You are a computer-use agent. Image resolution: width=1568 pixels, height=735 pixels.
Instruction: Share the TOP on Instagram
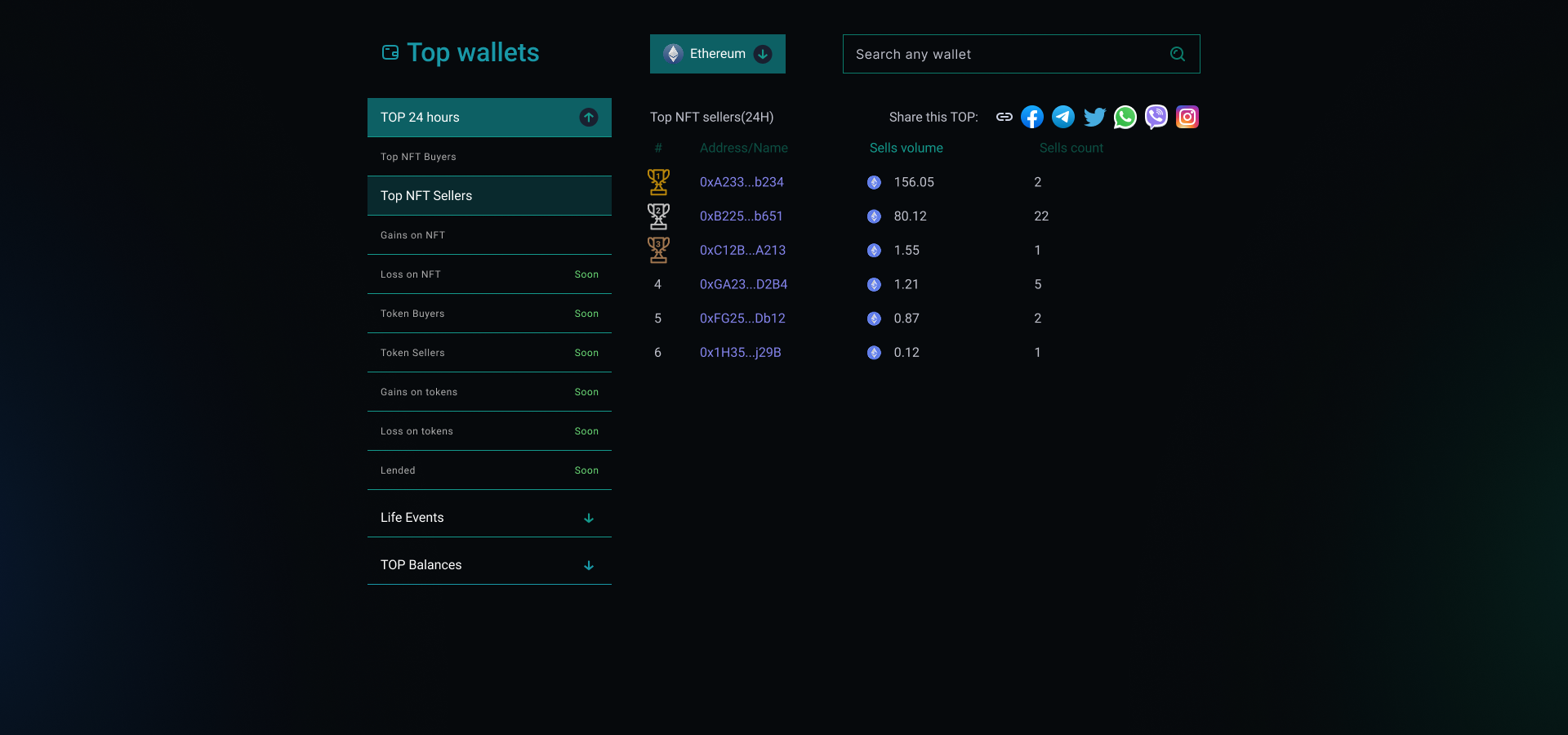[1187, 117]
